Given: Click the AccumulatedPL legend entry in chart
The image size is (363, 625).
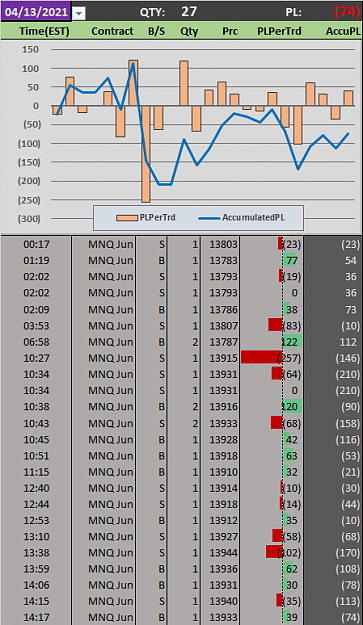Looking at the screenshot, I should pyautogui.click(x=241, y=218).
